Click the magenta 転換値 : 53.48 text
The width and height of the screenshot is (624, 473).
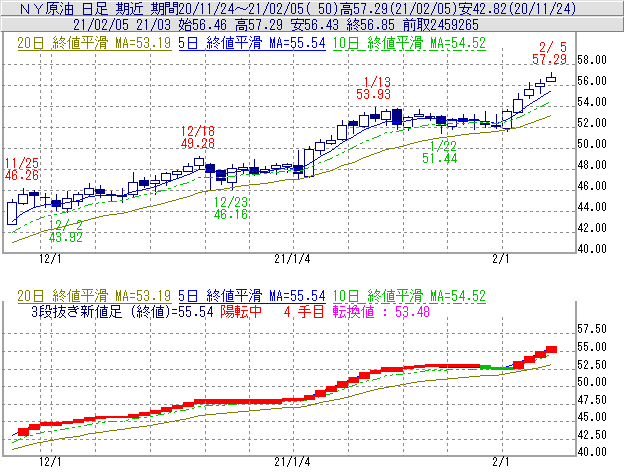click(381, 311)
